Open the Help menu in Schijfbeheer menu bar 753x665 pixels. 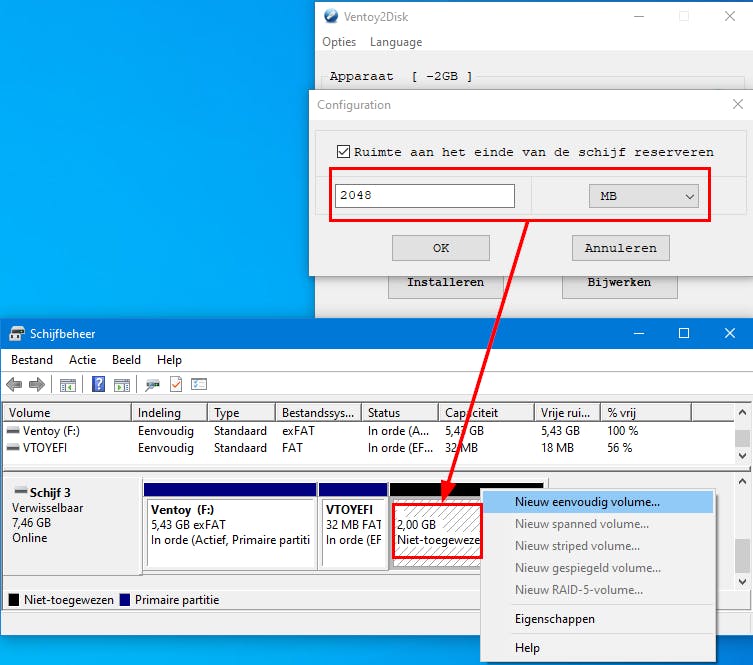pyautogui.click(x=169, y=360)
